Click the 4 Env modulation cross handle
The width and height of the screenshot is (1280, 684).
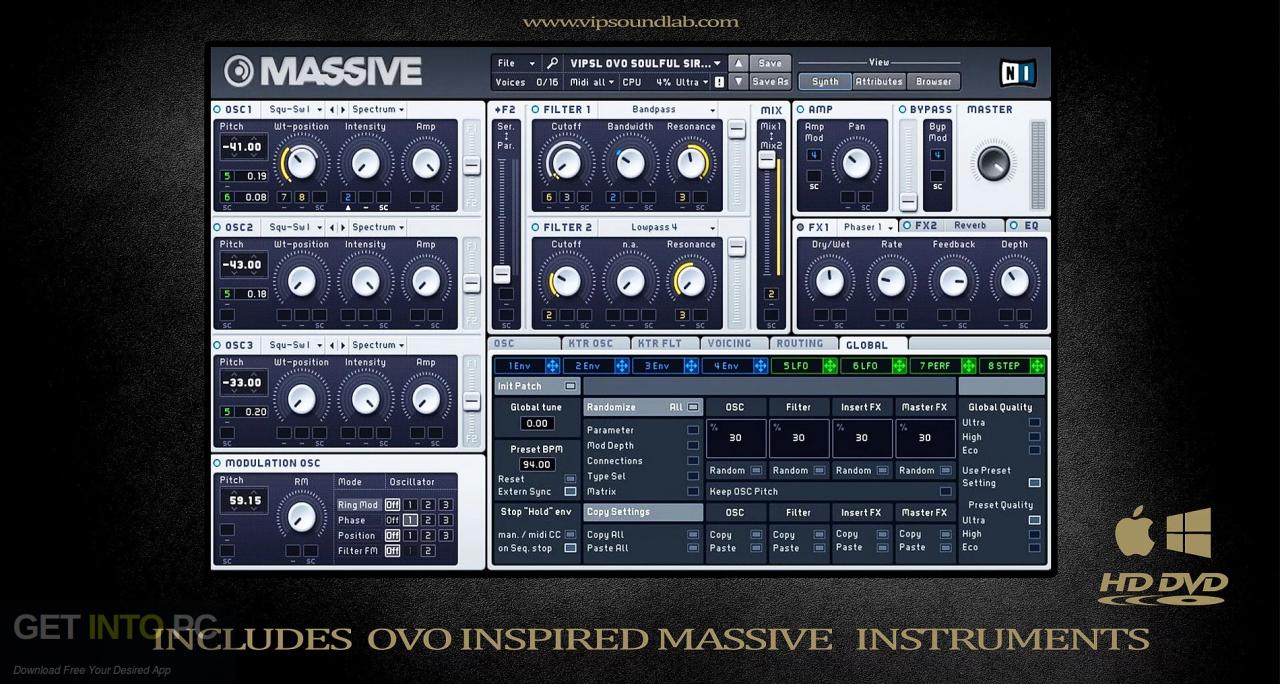point(760,366)
